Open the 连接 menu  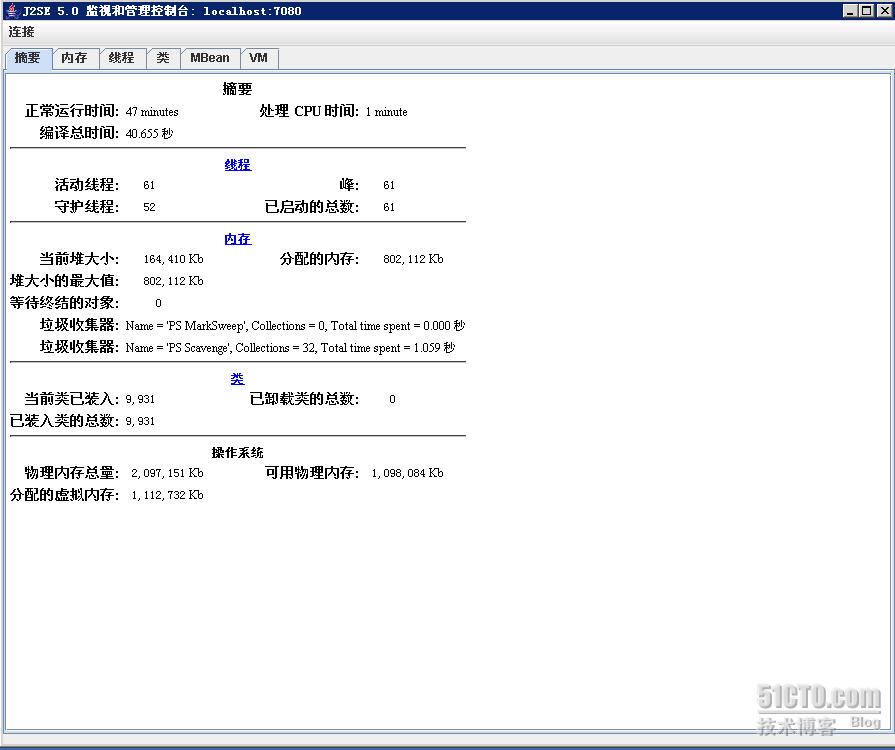(21, 32)
